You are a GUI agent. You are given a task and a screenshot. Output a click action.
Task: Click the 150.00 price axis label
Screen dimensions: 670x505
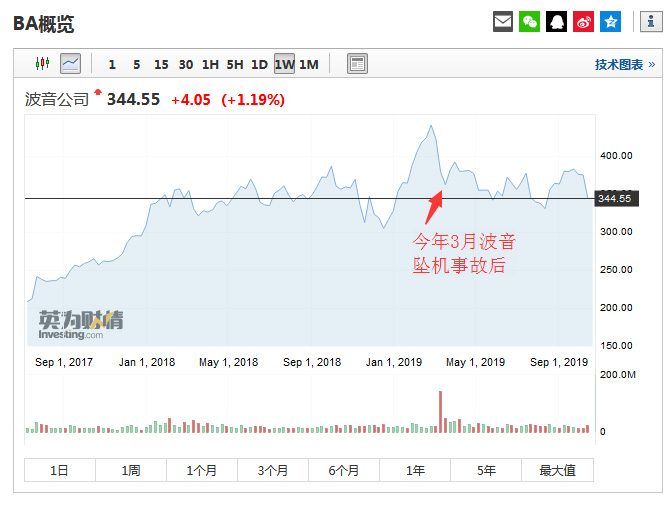(x=616, y=346)
